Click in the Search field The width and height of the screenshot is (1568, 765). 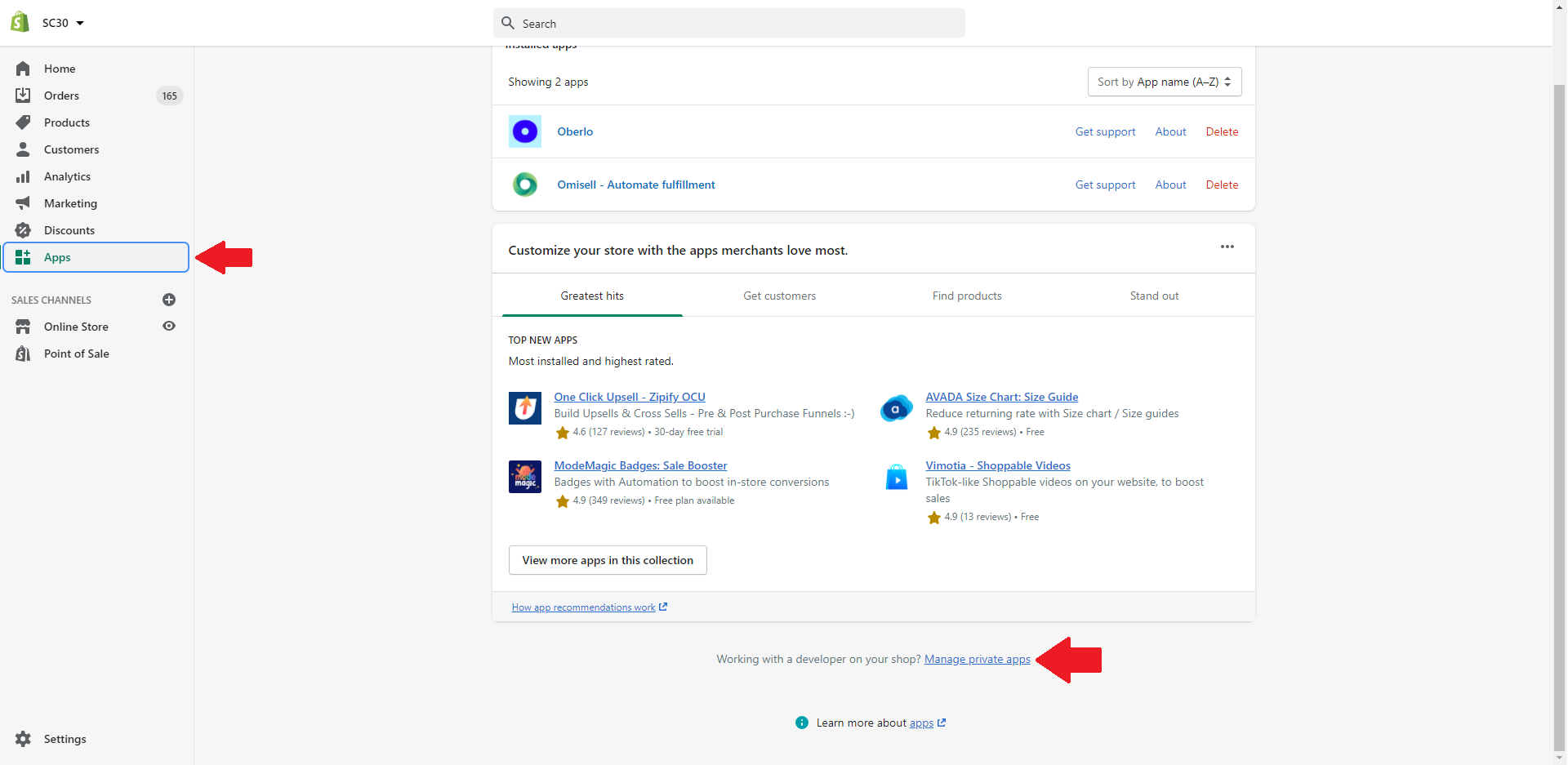[x=728, y=24]
